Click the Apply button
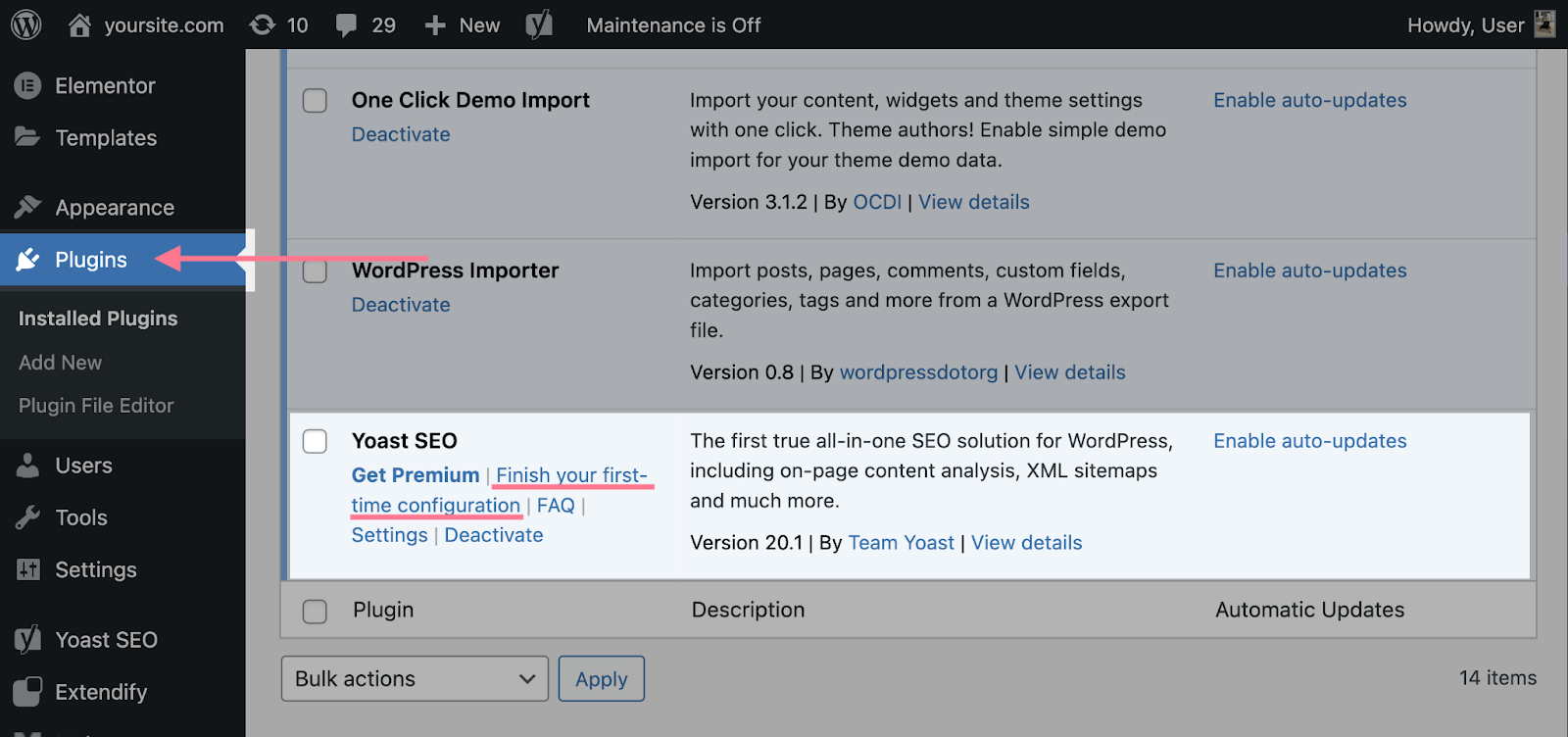Screen dimensions: 1568x737 click(602, 678)
